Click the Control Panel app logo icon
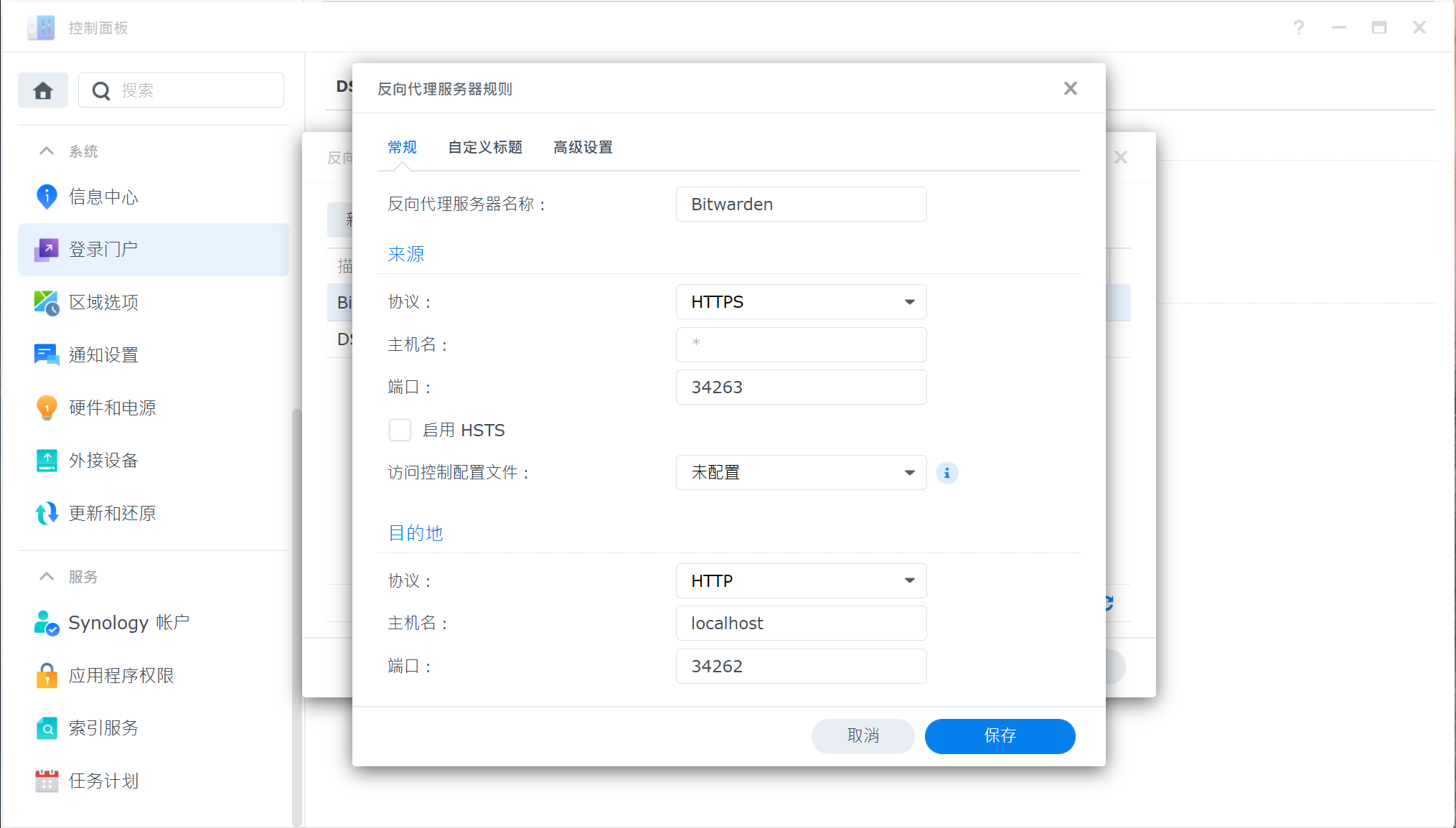Screen dimensions: 1456x828 click(41, 27)
